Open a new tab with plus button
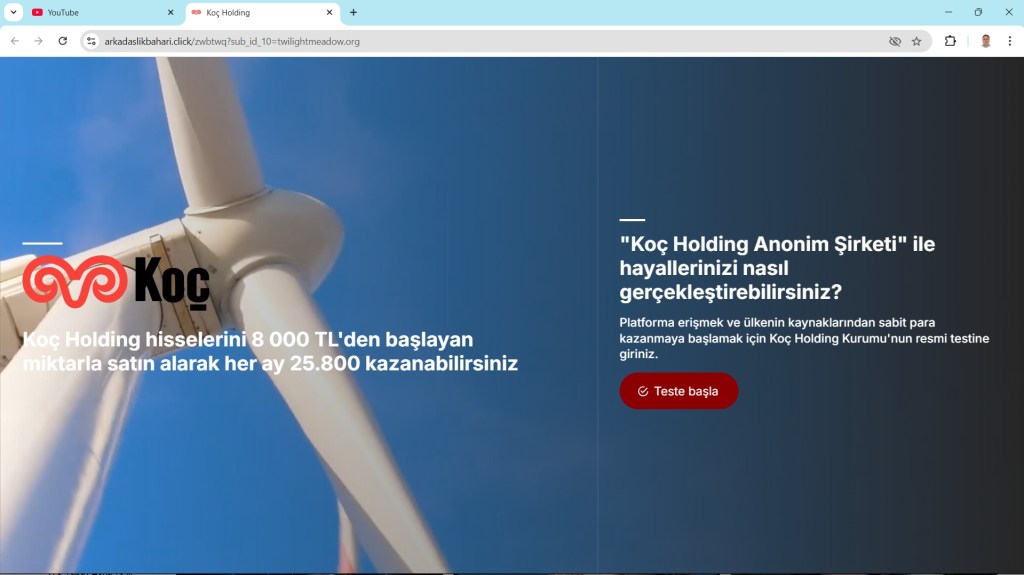Image resolution: width=1024 pixels, height=575 pixels. 353,12
